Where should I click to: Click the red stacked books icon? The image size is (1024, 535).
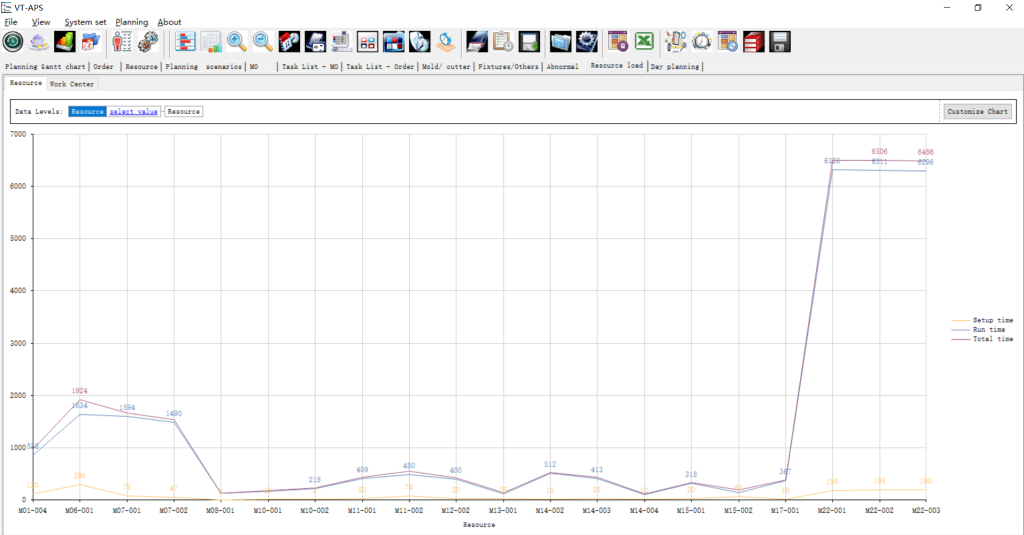tap(754, 42)
